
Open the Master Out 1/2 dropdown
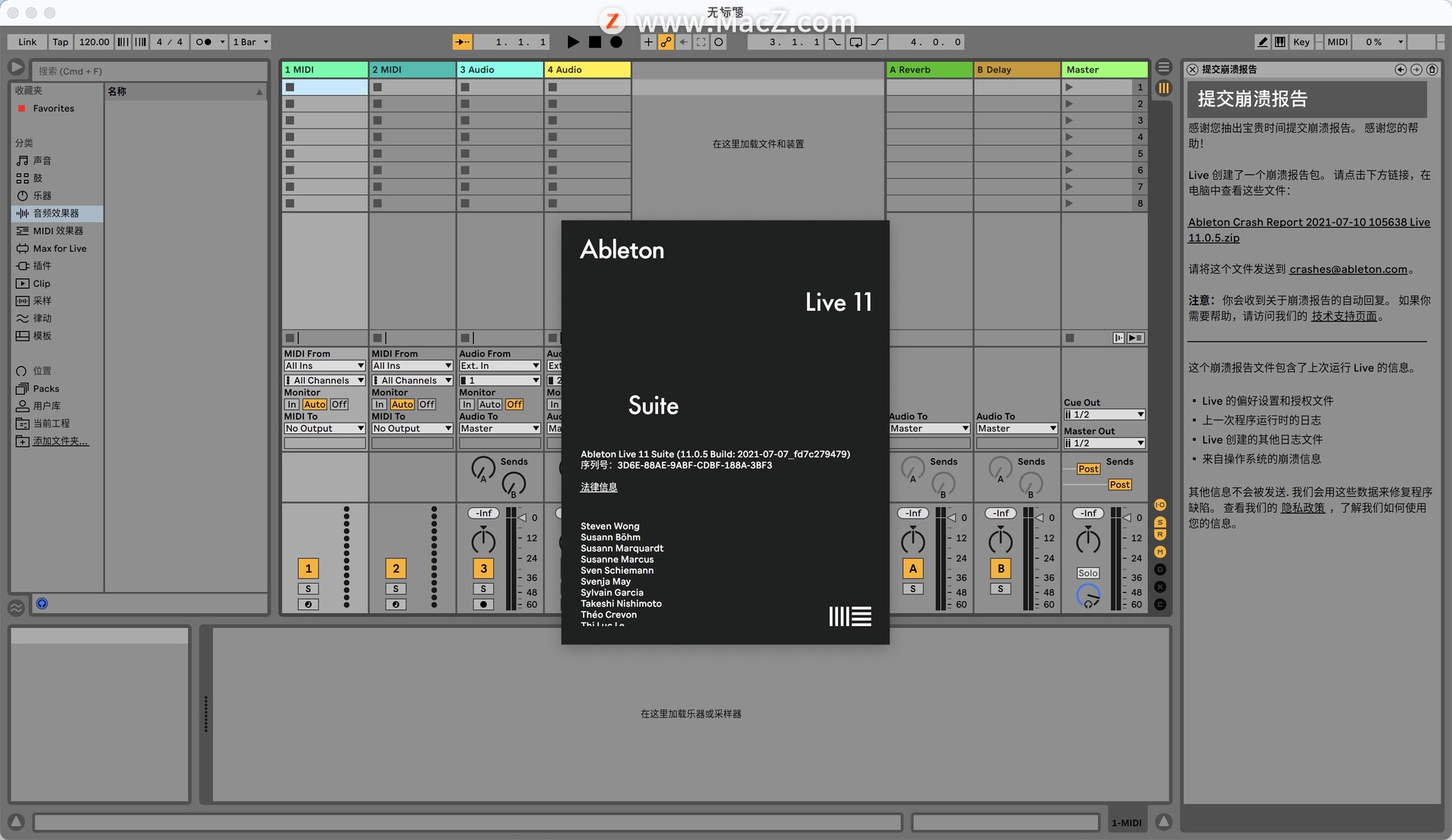tap(1104, 443)
